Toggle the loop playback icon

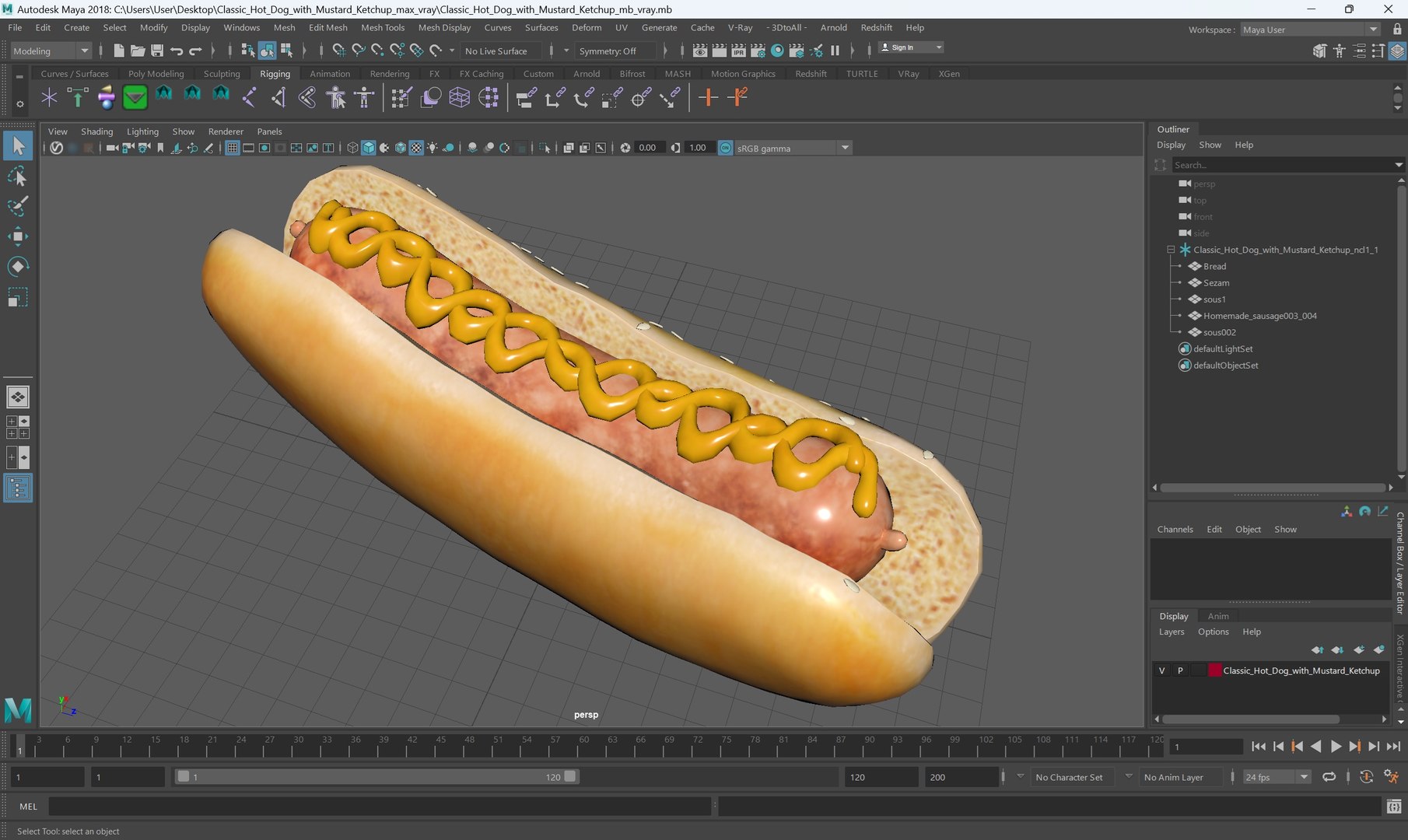tap(1329, 777)
